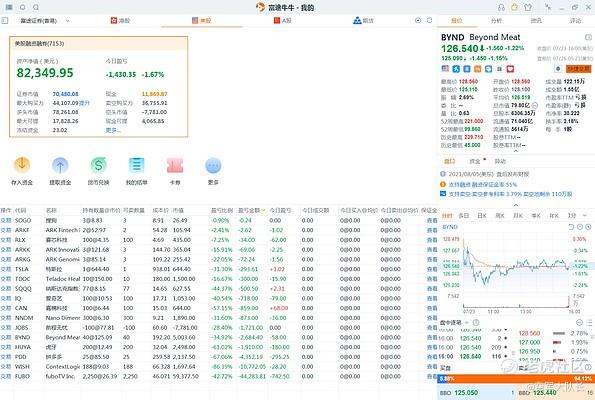The height and width of the screenshot is (400, 595).
Task: Select the 日K chart period tab
Action: (482, 216)
